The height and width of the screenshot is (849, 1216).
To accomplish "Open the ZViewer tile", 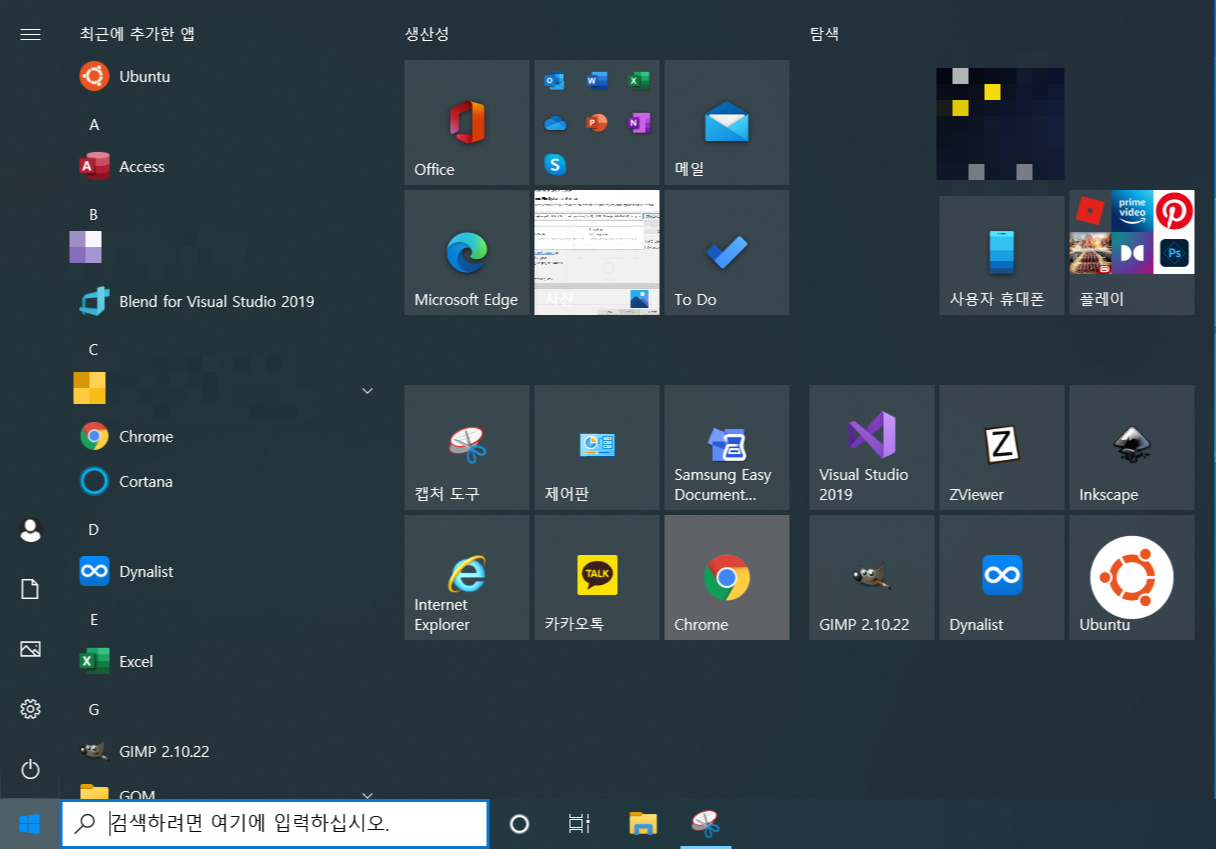I will point(1002,447).
